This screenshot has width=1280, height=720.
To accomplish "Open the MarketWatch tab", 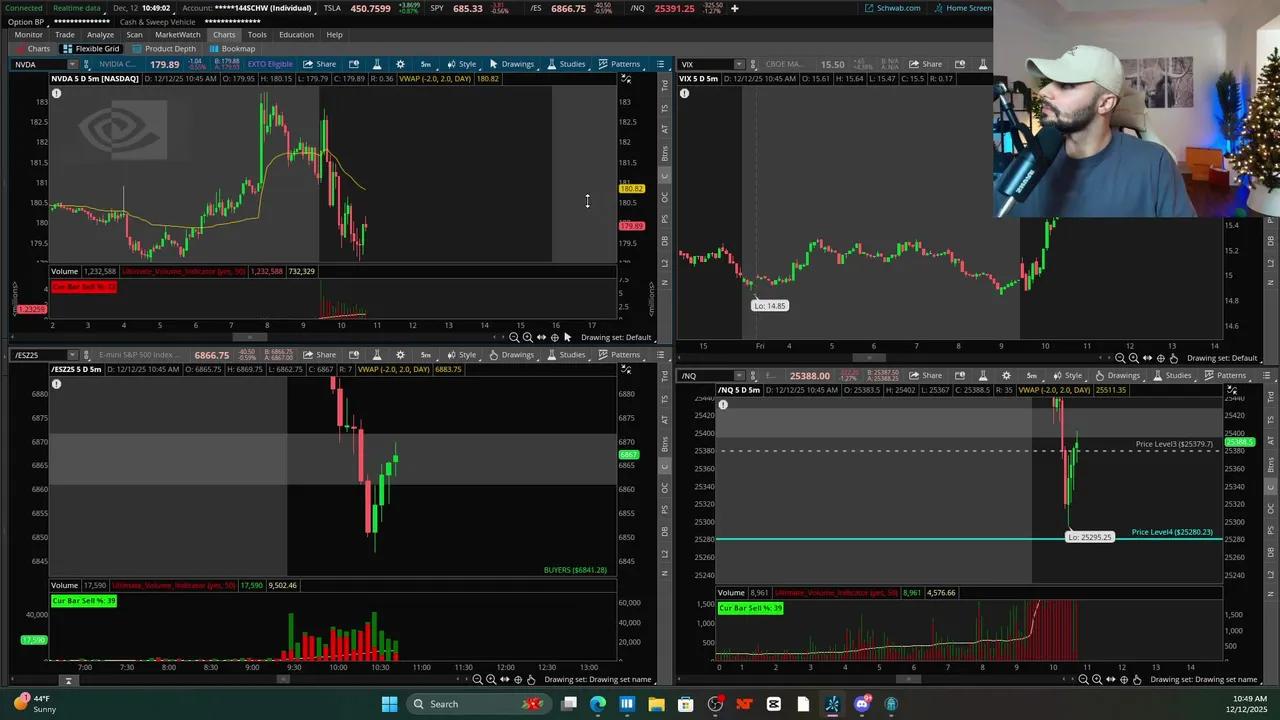I will click(178, 35).
